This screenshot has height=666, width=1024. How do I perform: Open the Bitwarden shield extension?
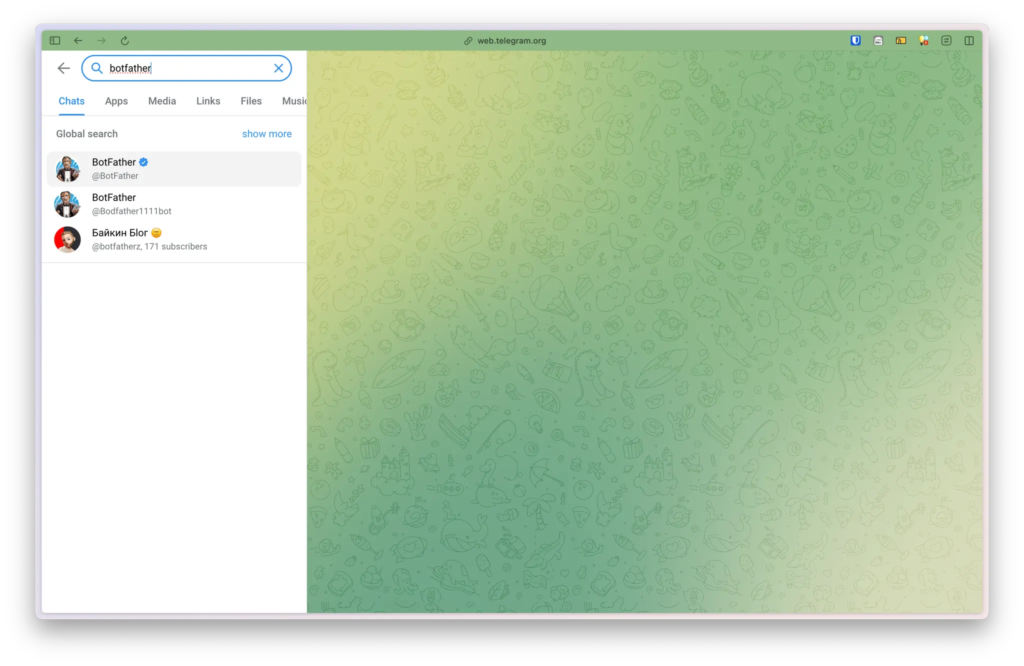click(856, 40)
